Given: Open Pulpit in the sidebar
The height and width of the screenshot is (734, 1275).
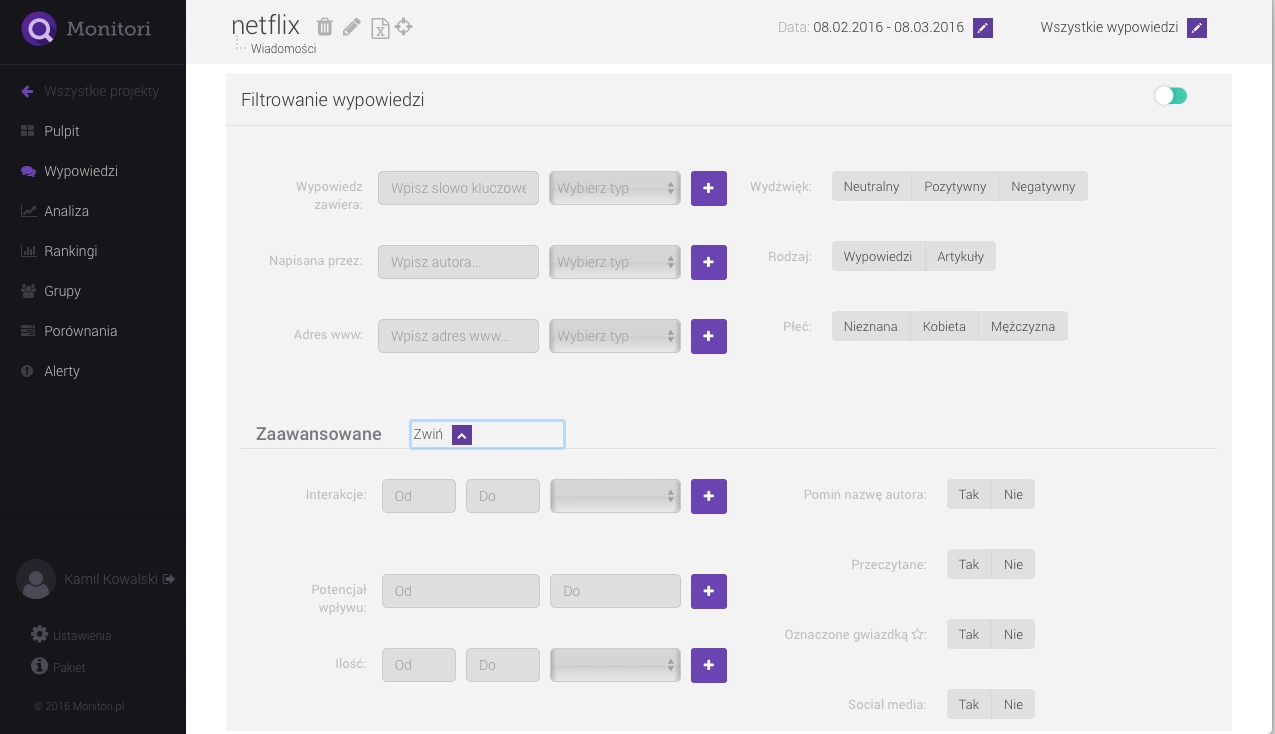Looking at the screenshot, I should 50,131.
